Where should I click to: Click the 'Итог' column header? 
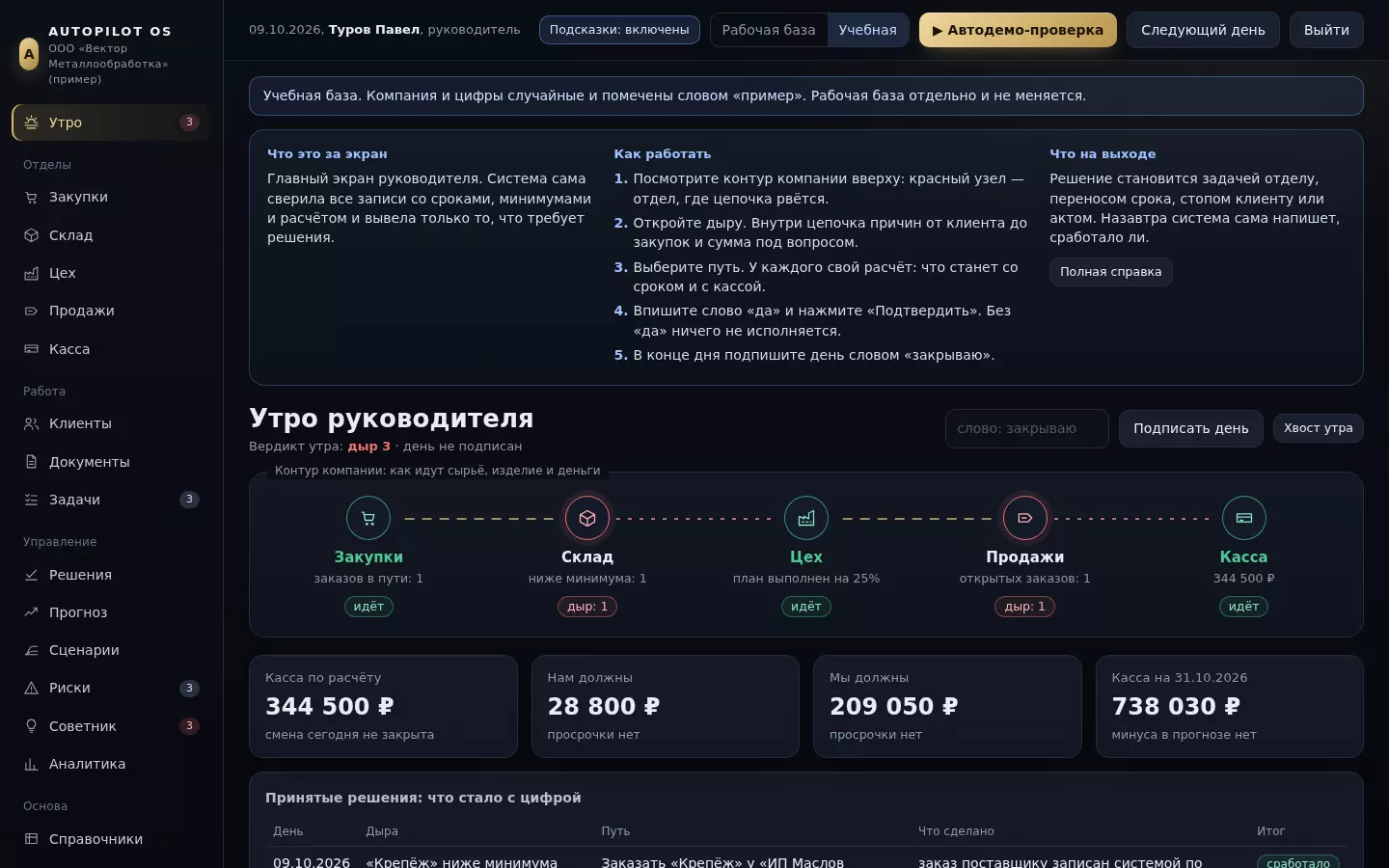click(1270, 831)
